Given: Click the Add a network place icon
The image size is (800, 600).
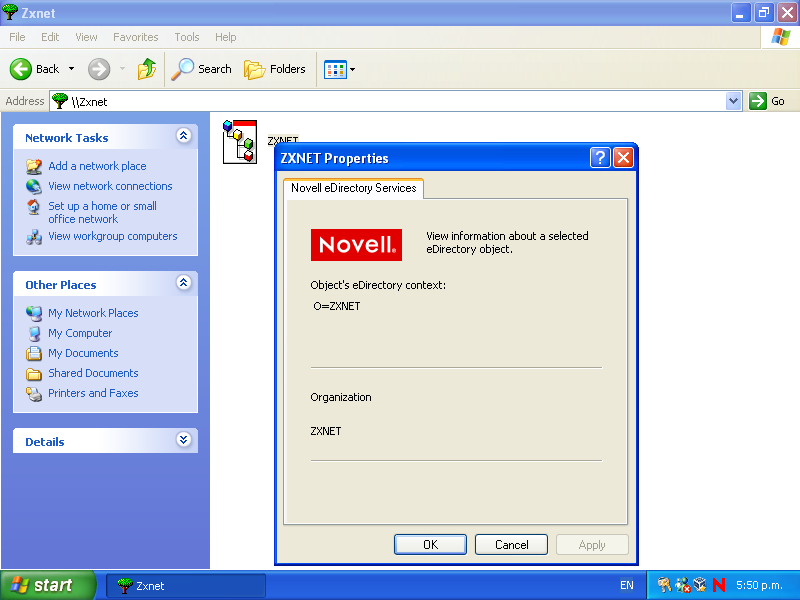Looking at the screenshot, I should click(34, 166).
